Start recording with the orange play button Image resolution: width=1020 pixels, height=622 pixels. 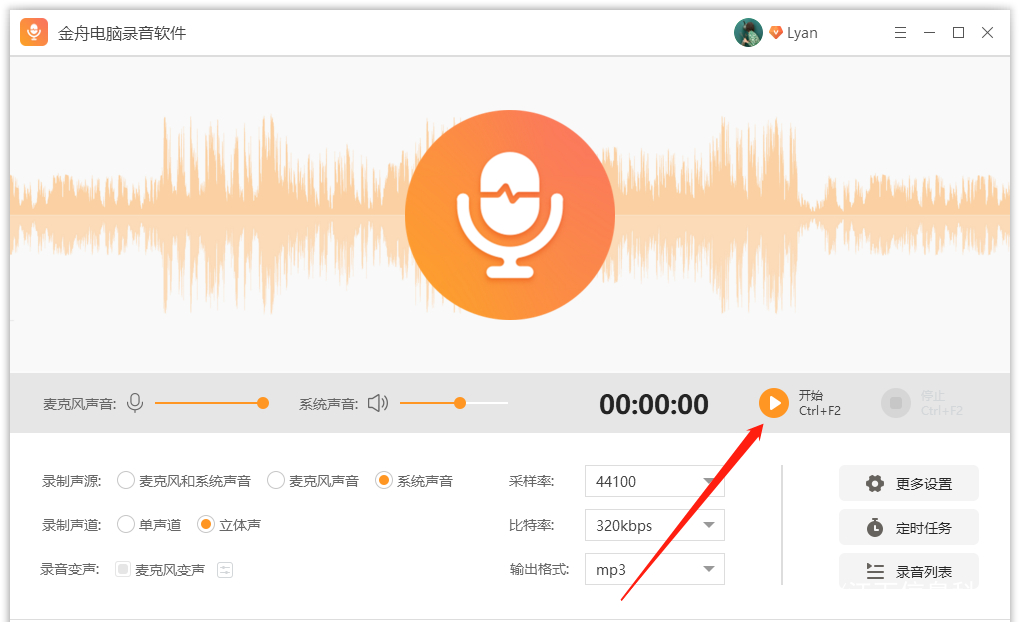point(773,403)
